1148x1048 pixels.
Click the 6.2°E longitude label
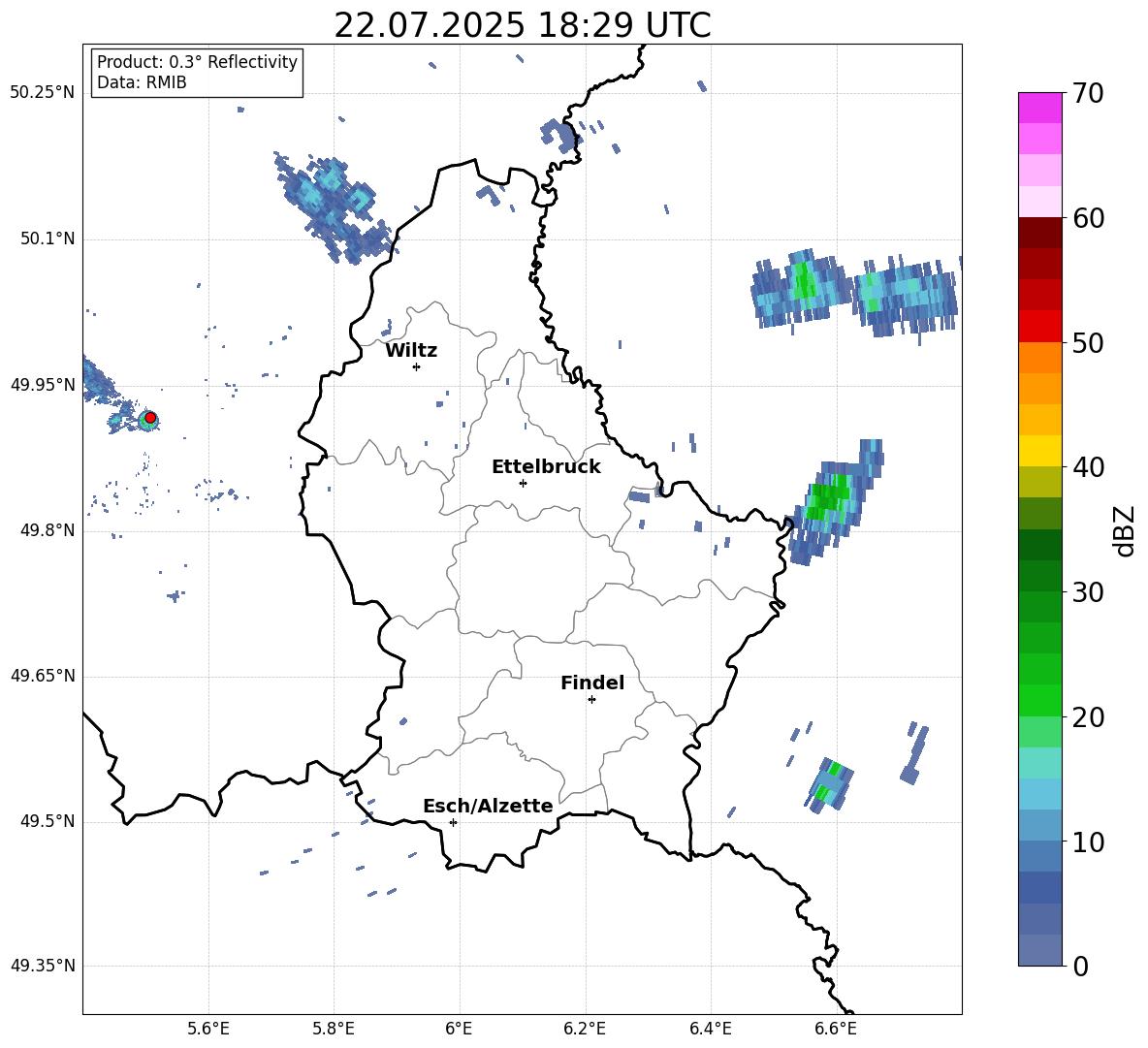tap(585, 1029)
